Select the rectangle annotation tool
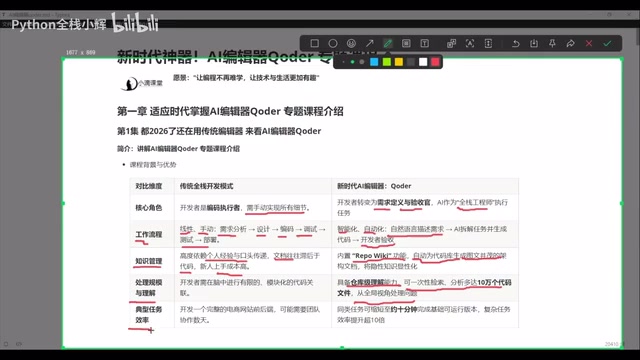The width and height of the screenshot is (640, 360). (x=315, y=43)
